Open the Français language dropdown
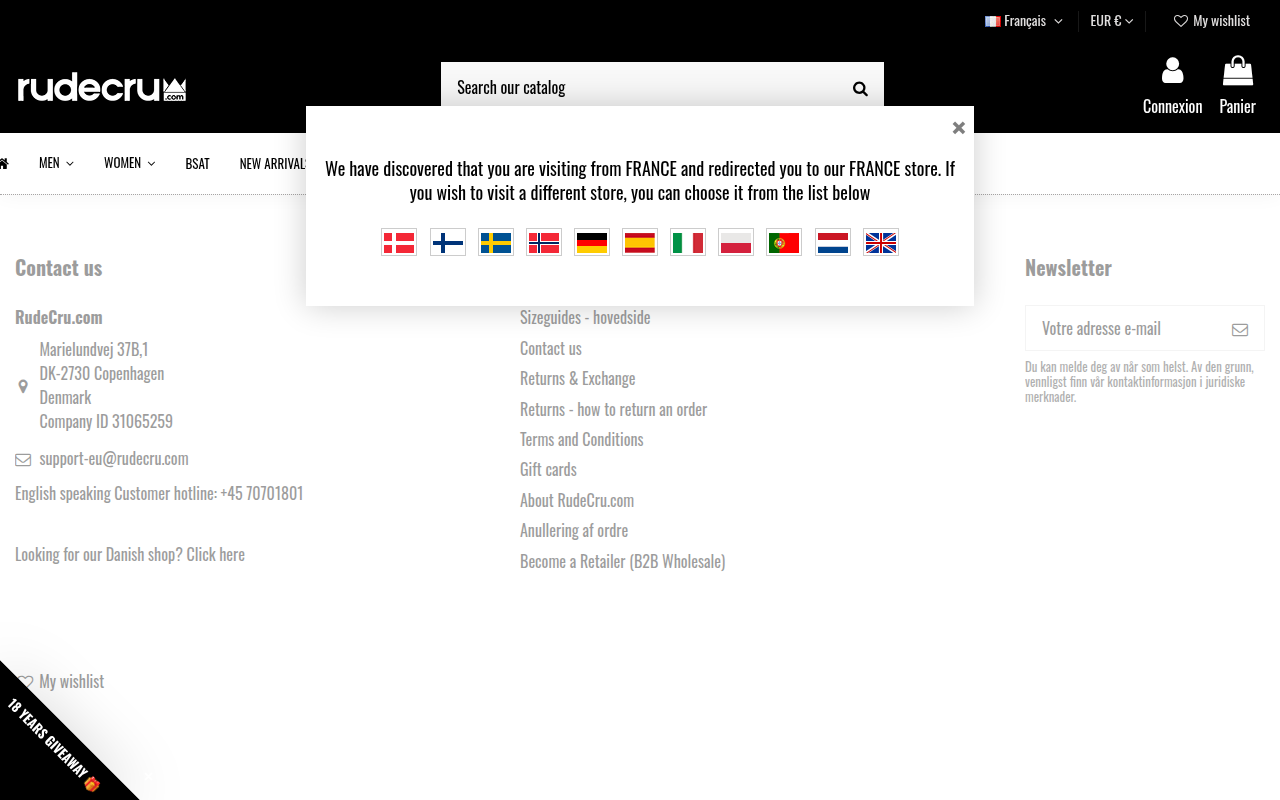The image size is (1280, 800). coord(1023,21)
